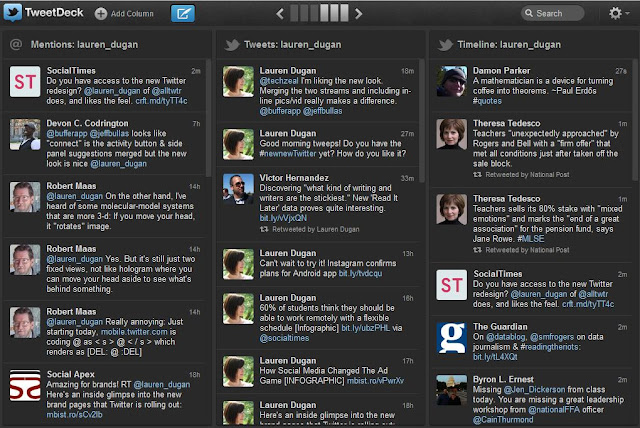Open @datablog mention in Guardian tweet
640x428 pixels.
coord(506,337)
